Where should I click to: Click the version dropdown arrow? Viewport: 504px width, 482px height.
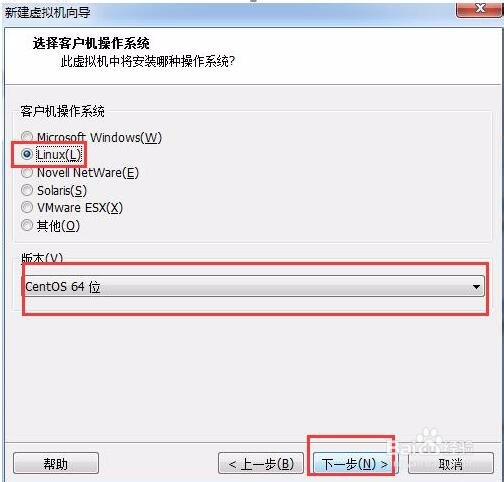[x=476, y=287]
